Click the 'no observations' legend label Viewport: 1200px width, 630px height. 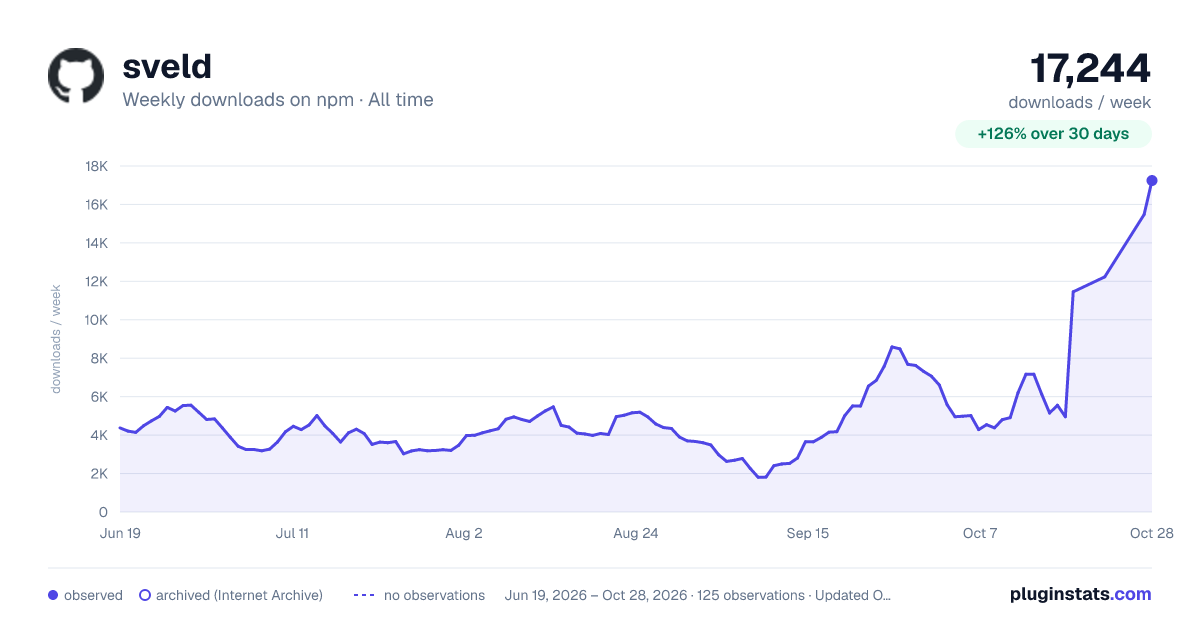(434, 595)
